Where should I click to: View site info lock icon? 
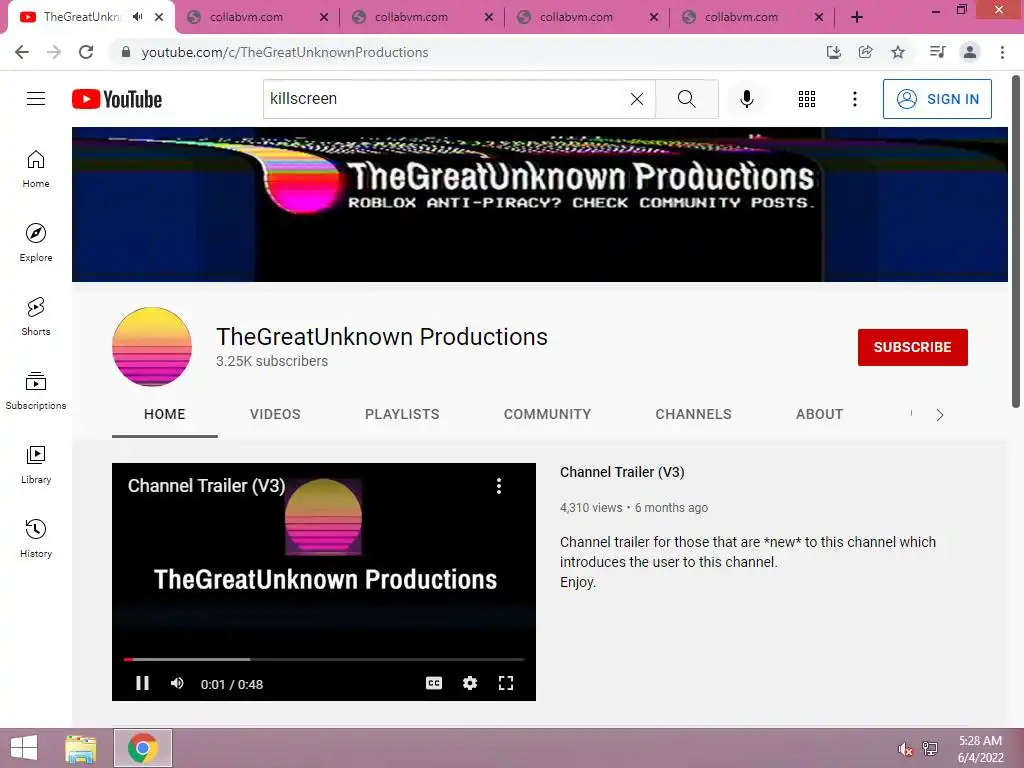[126, 52]
